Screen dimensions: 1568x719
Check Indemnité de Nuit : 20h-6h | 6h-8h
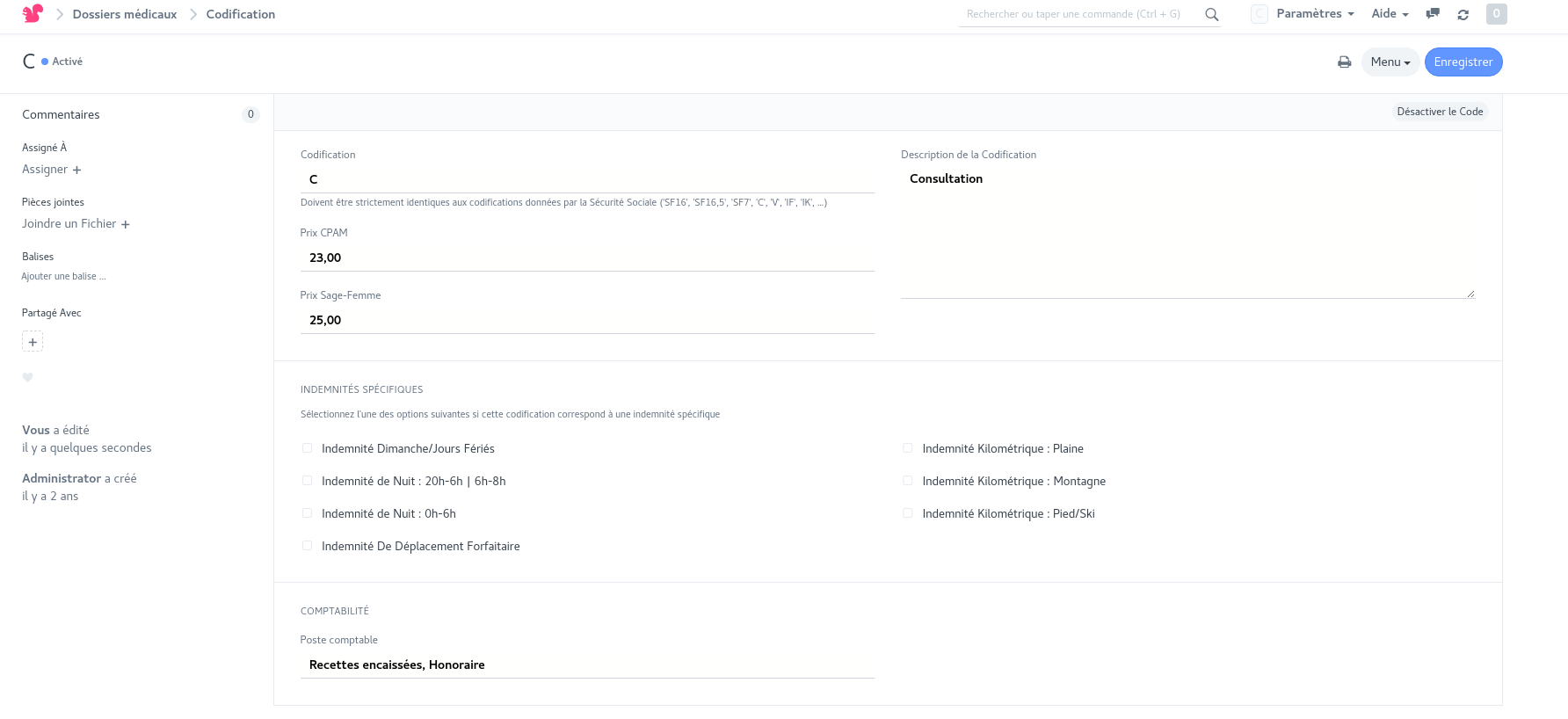[x=307, y=481]
